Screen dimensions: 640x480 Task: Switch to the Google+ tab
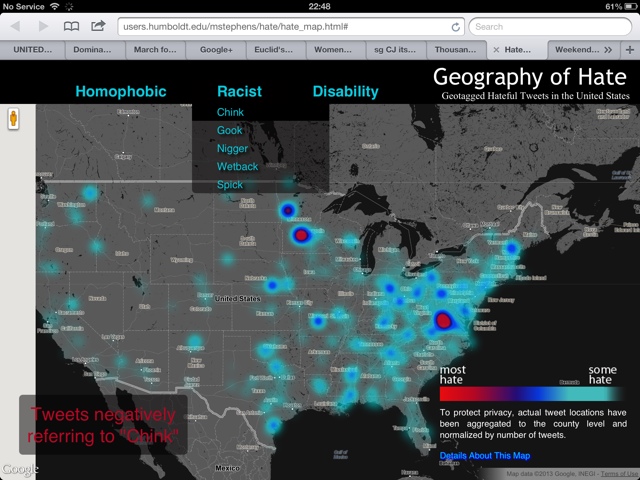pos(216,50)
